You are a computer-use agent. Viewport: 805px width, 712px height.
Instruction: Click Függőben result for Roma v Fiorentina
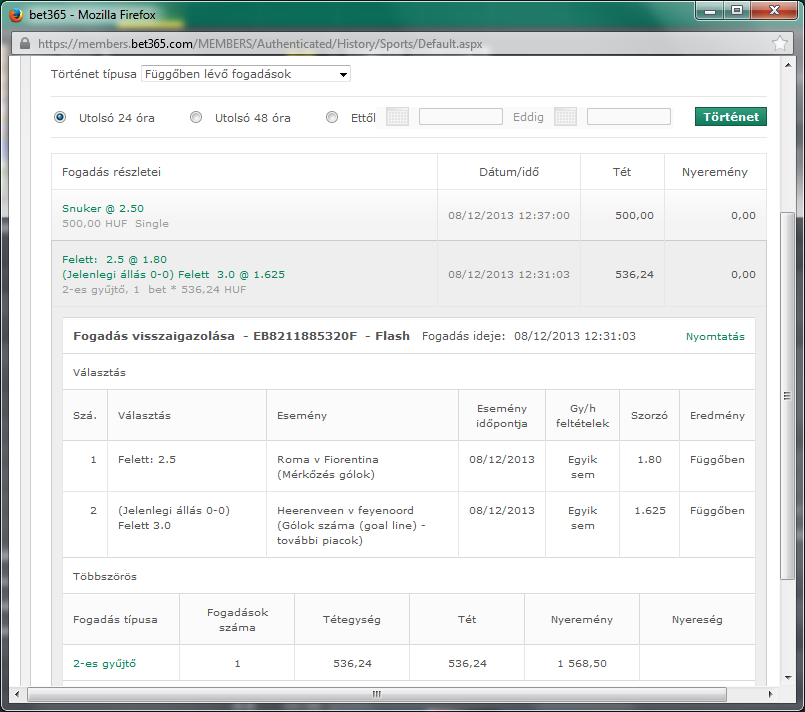coord(717,459)
